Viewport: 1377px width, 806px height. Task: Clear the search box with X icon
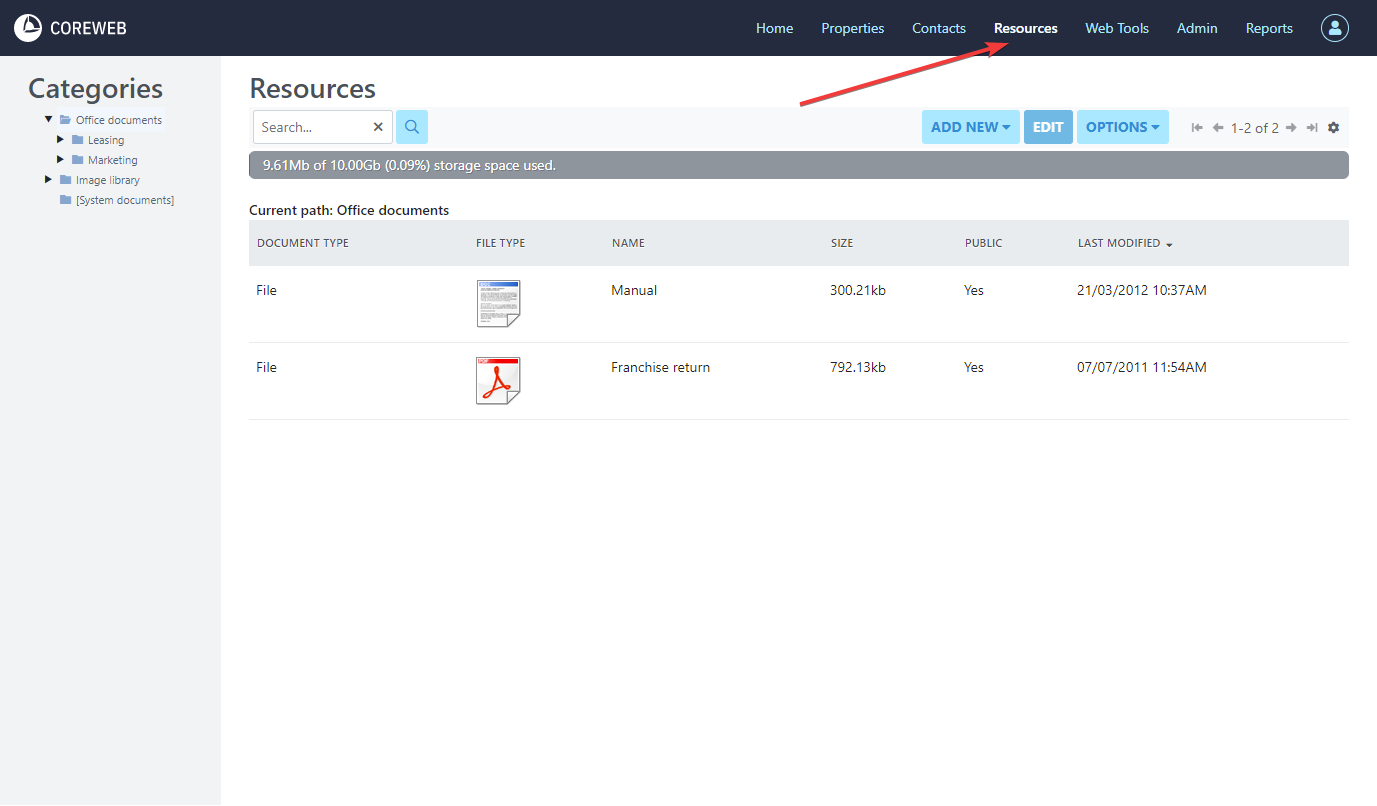pyautogui.click(x=378, y=127)
